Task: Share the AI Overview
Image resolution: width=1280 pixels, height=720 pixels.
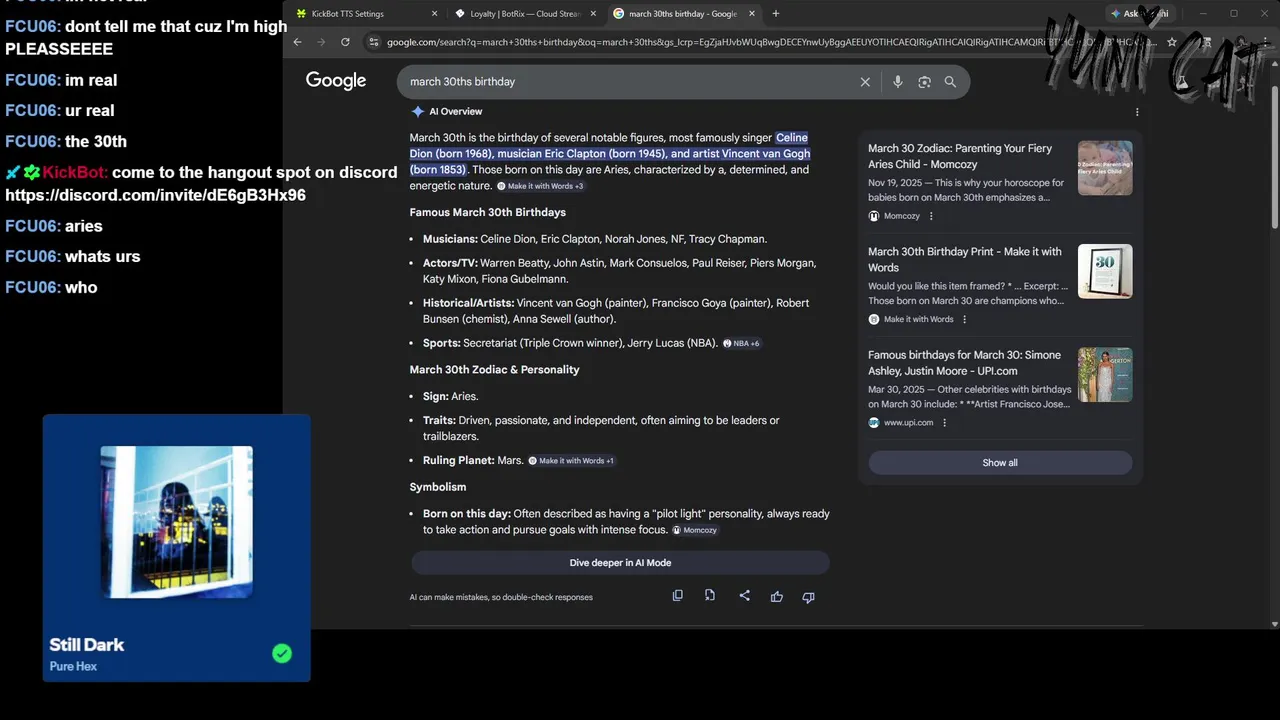Action: (x=744, y=596)
